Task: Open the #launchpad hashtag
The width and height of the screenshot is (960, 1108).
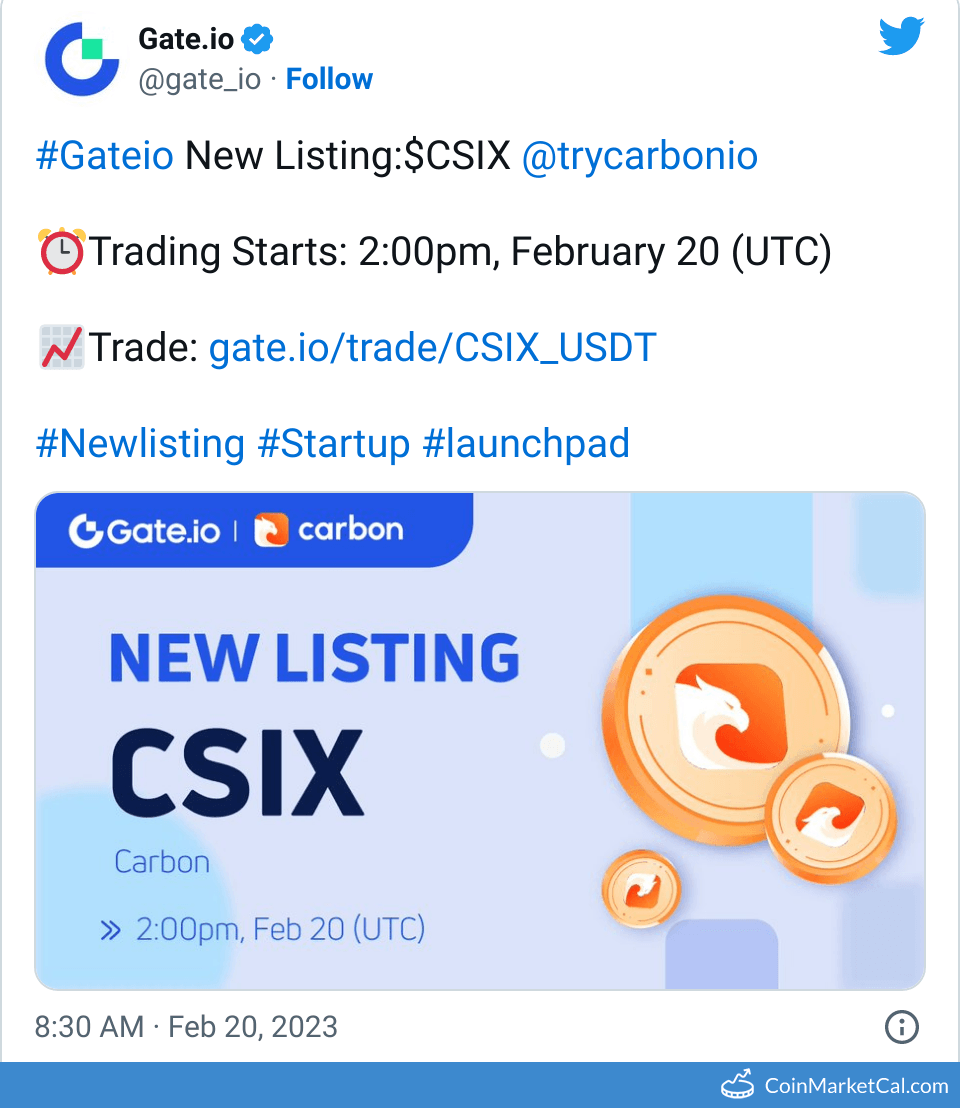Action: (x=526, y=443)
